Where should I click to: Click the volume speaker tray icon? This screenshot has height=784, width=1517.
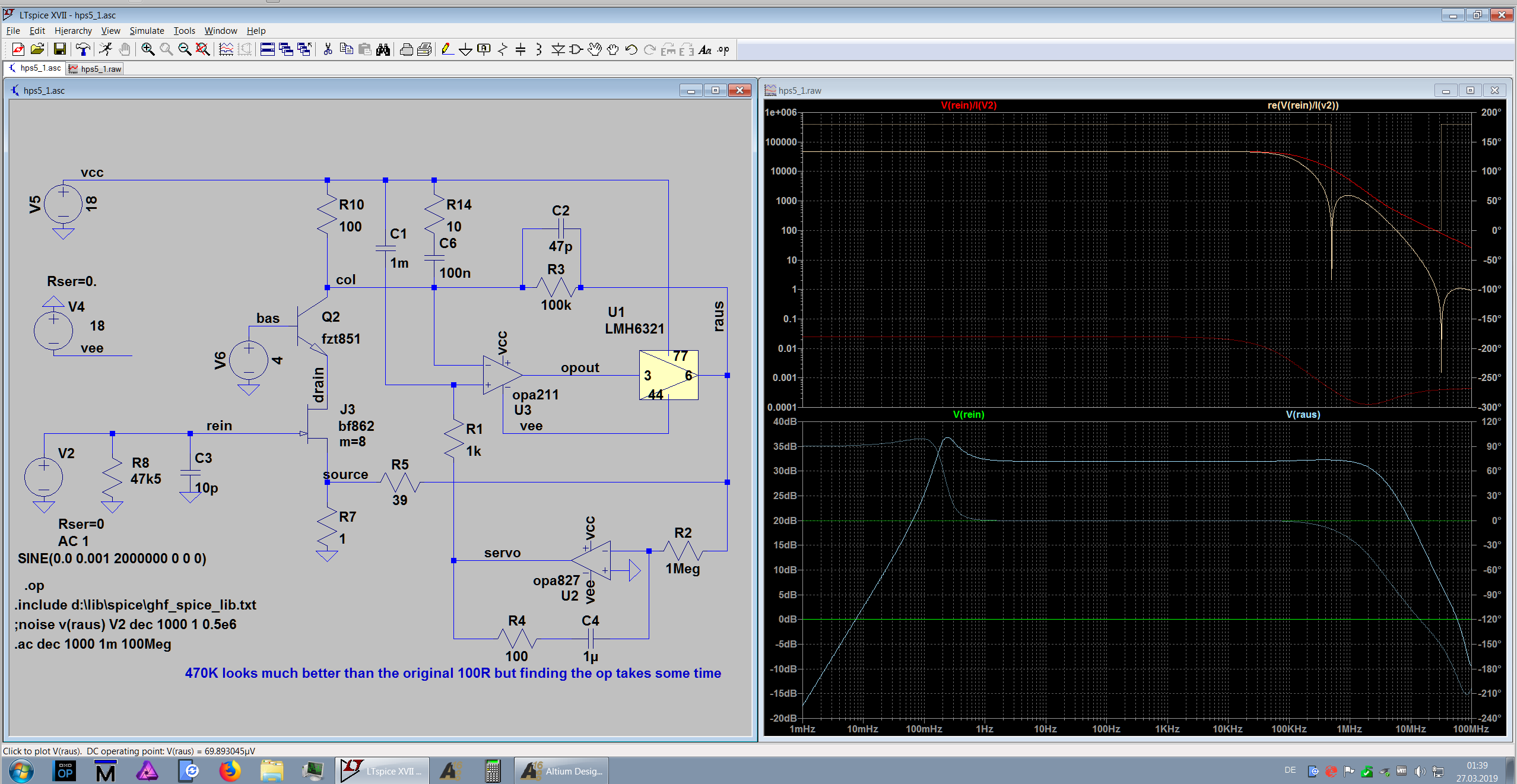1419,771
